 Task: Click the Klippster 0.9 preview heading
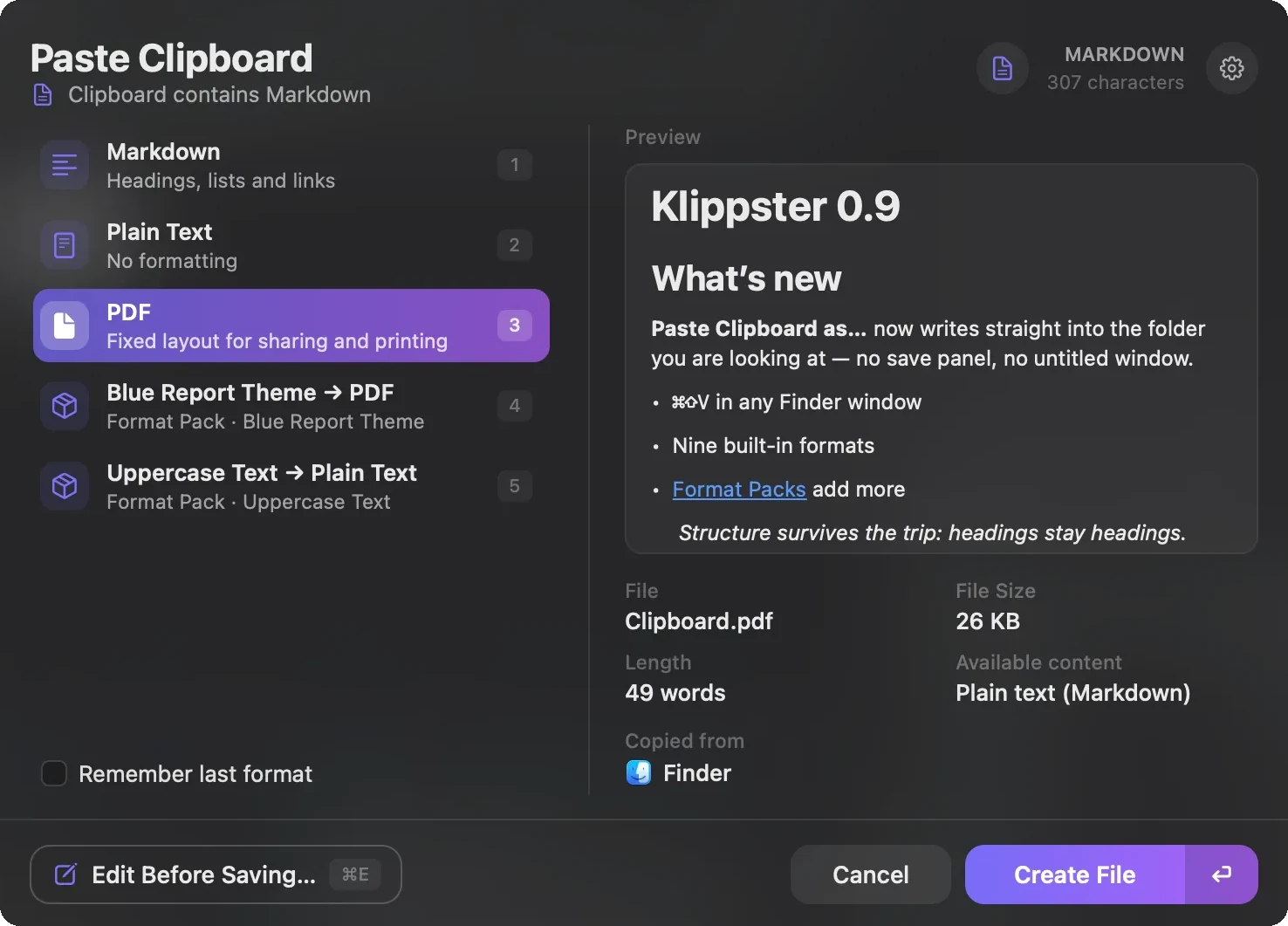point(776,207)
